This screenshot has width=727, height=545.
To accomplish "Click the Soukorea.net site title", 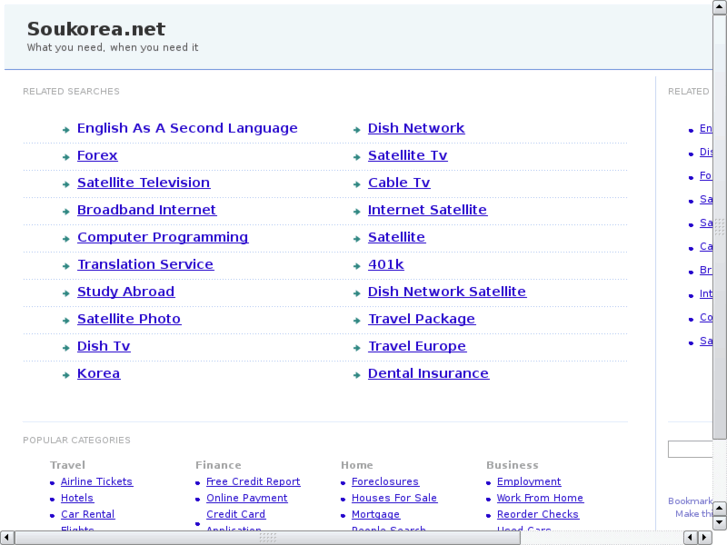I will 96,29.
